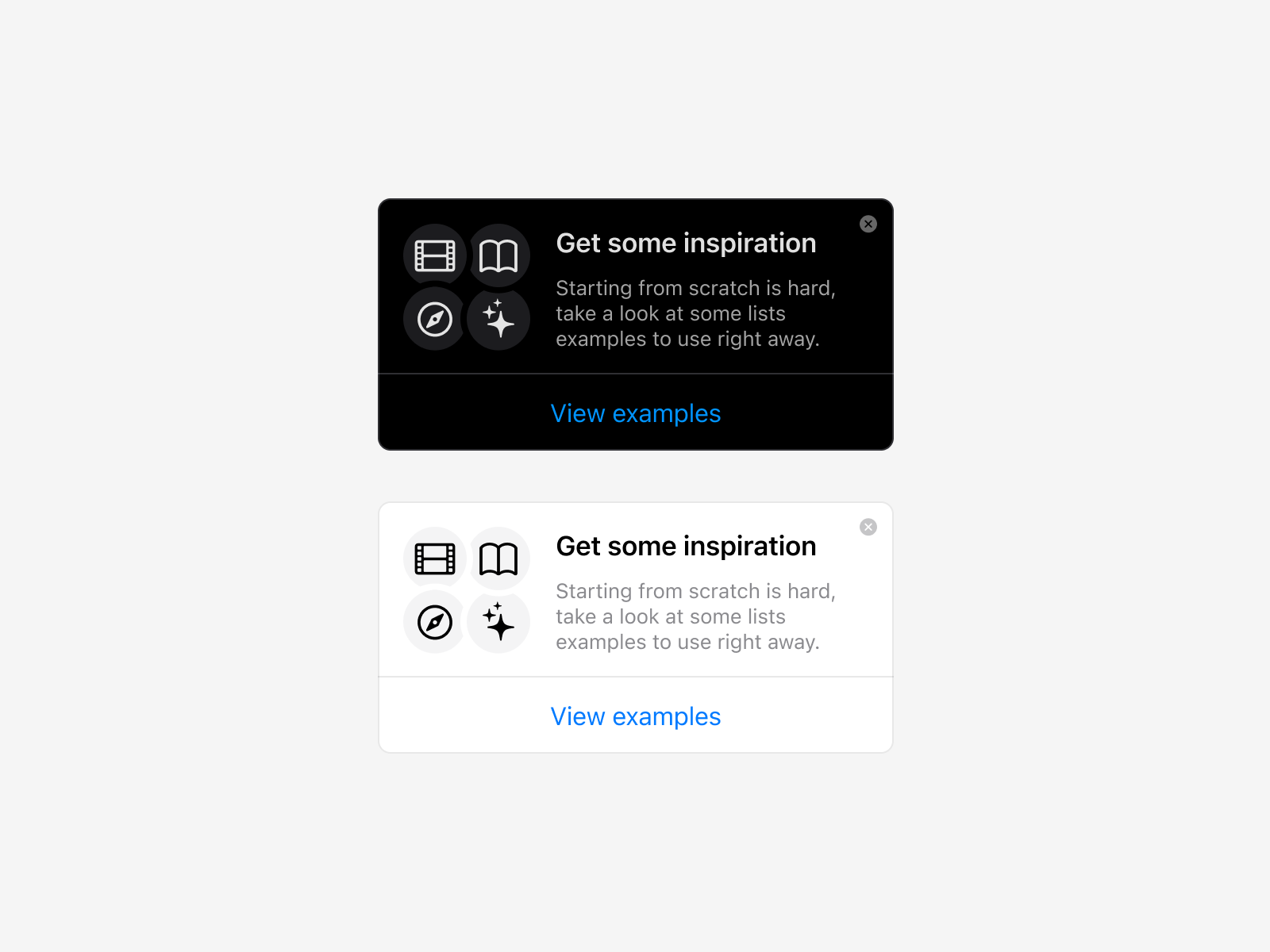Click 'Get some inspiration' heading in light card
The image size is (1270, 952).
686,546
